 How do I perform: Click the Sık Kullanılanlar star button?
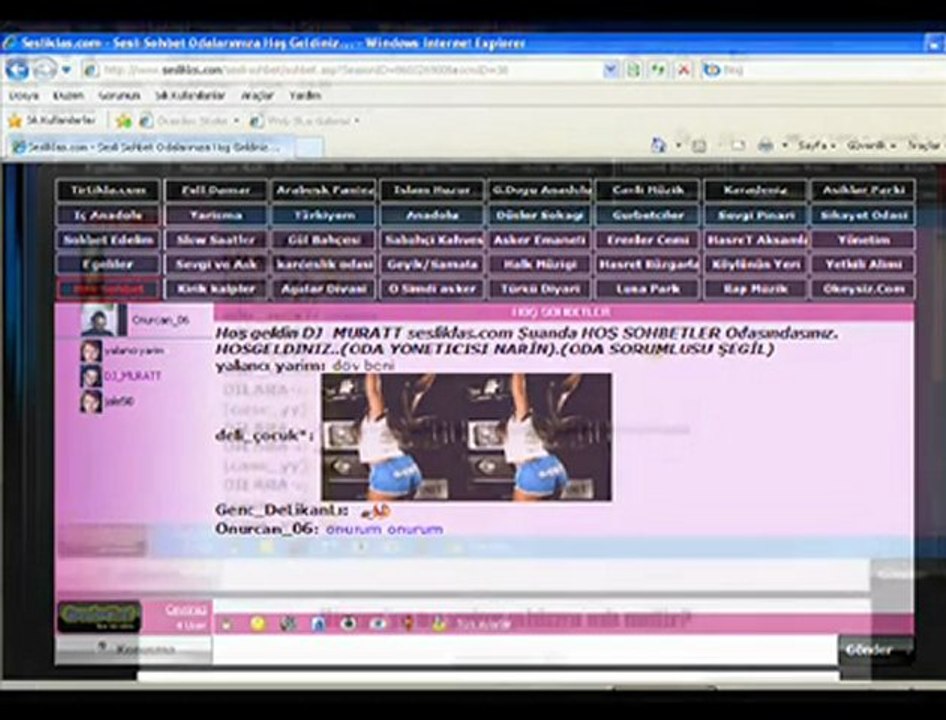coord(52,121)
